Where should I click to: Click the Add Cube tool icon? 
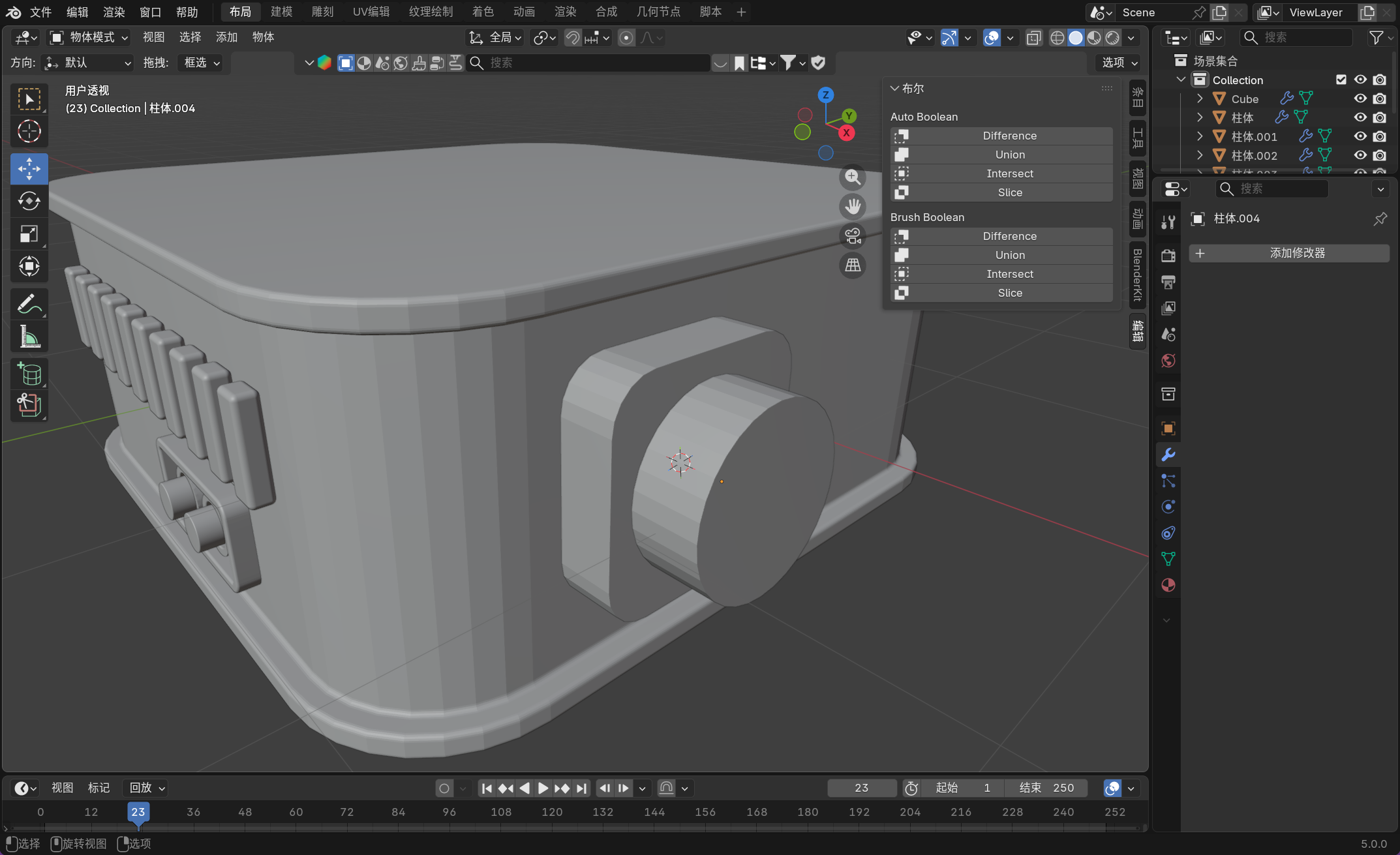29,374
